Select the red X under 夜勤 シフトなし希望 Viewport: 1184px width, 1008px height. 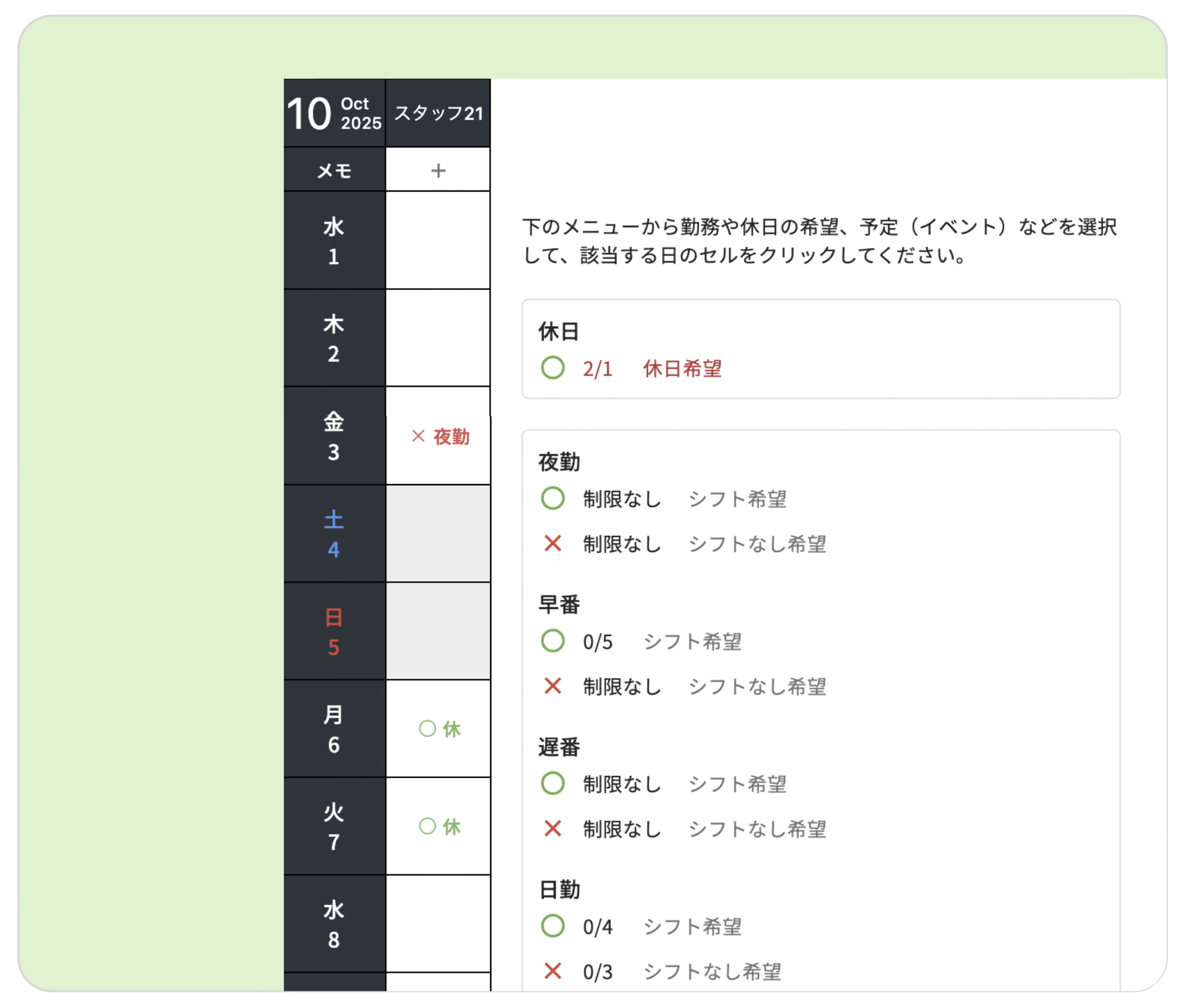(552, 543)
